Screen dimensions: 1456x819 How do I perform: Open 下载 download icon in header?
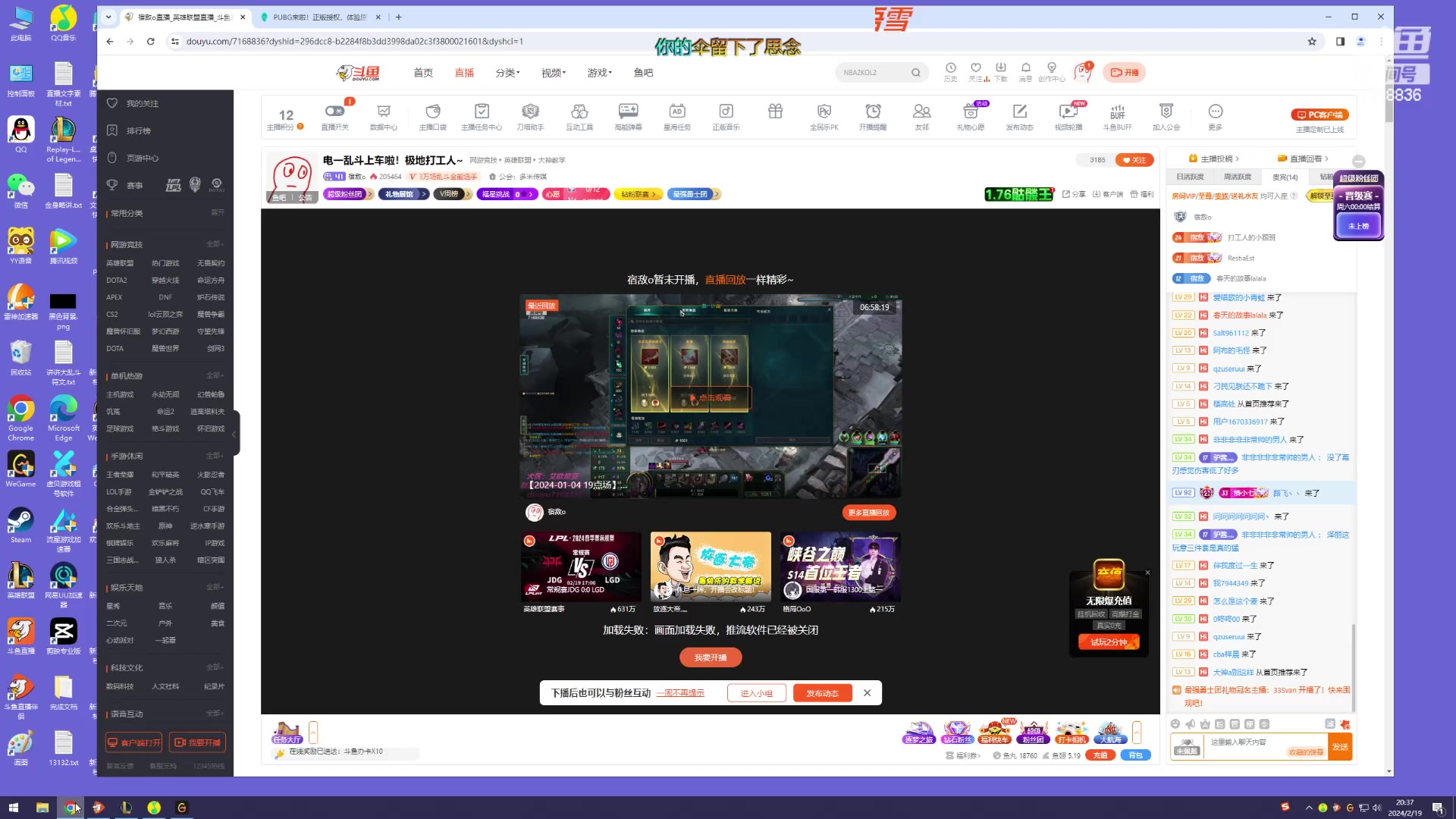tap(1001, 68)
